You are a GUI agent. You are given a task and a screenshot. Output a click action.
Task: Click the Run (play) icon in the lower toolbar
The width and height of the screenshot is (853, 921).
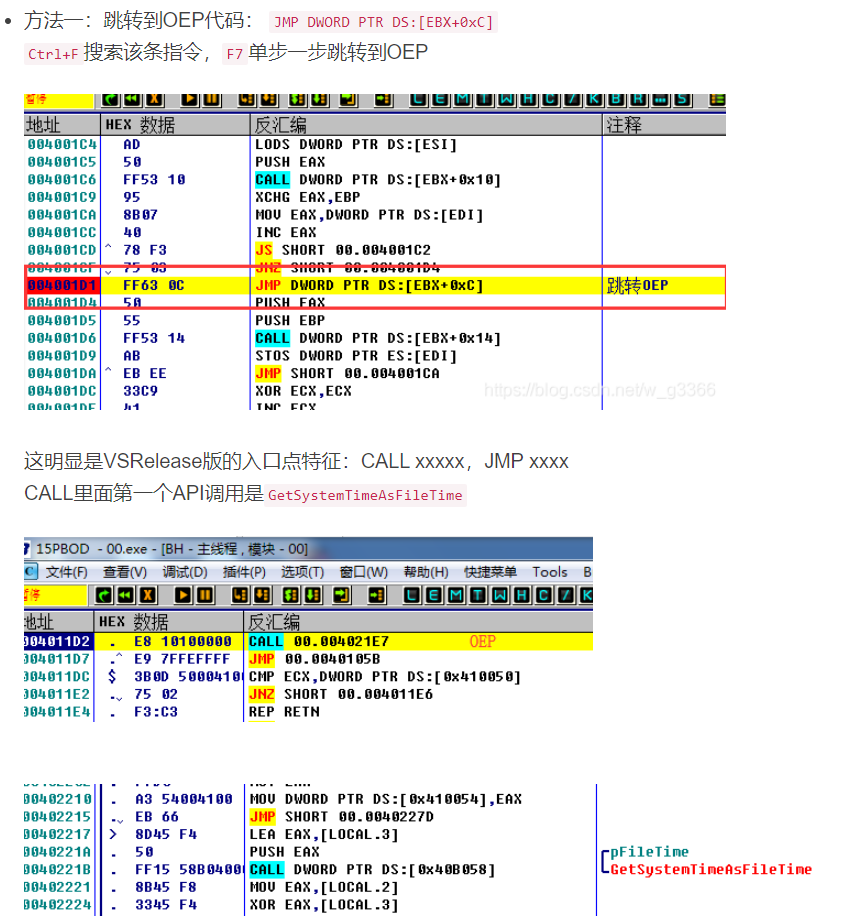(x=183, y=596)
